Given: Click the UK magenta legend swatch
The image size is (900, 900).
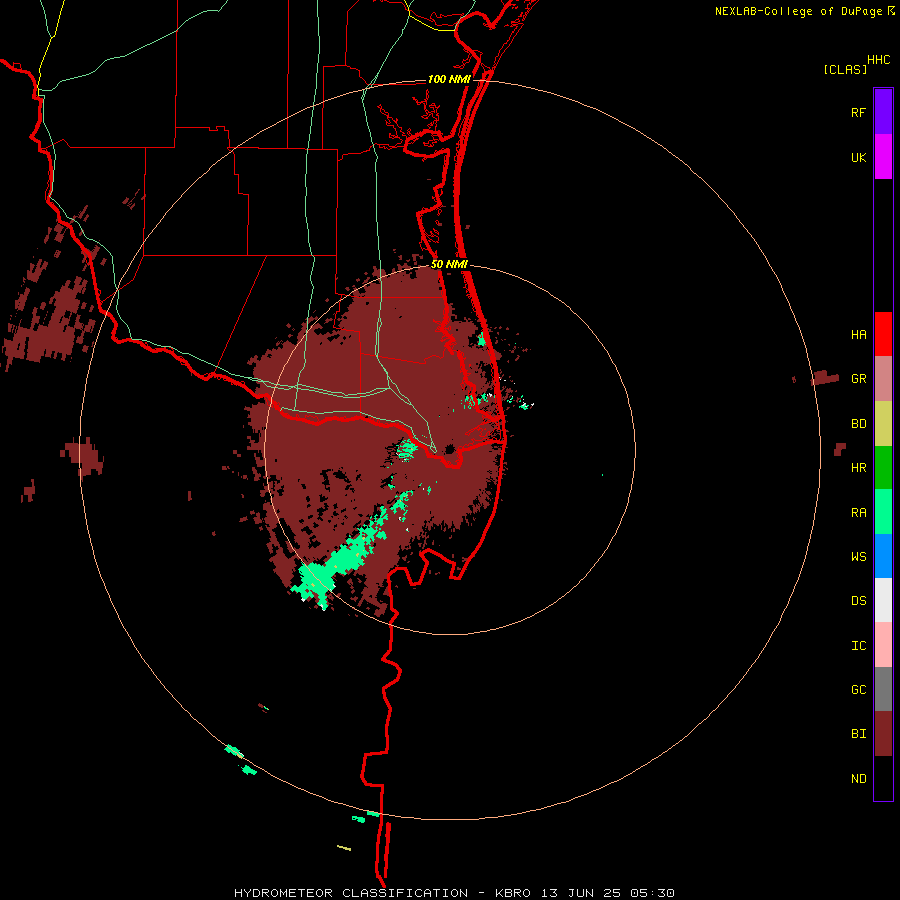Looking at the screenshot, I should pyautogui.click(x=883, y=157).
